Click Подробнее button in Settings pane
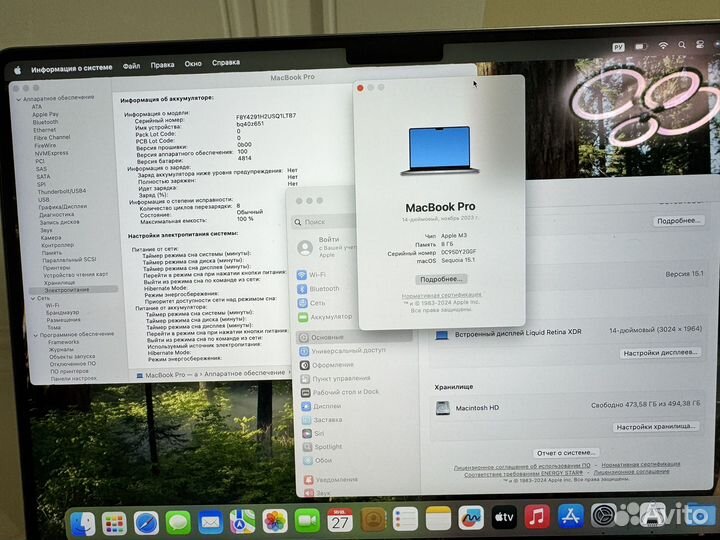 tap(679, 221)
